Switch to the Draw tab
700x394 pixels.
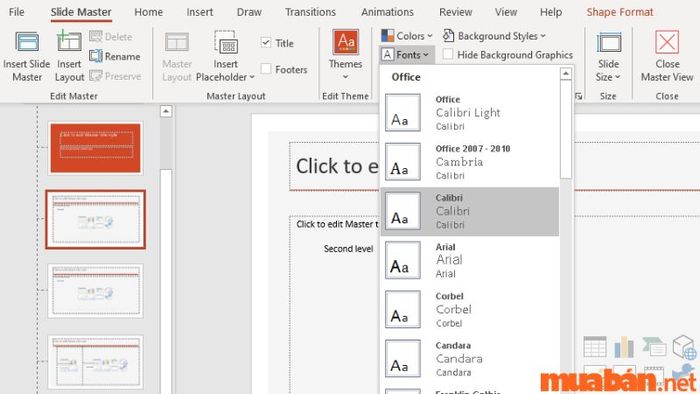click(x=249, y=12)
